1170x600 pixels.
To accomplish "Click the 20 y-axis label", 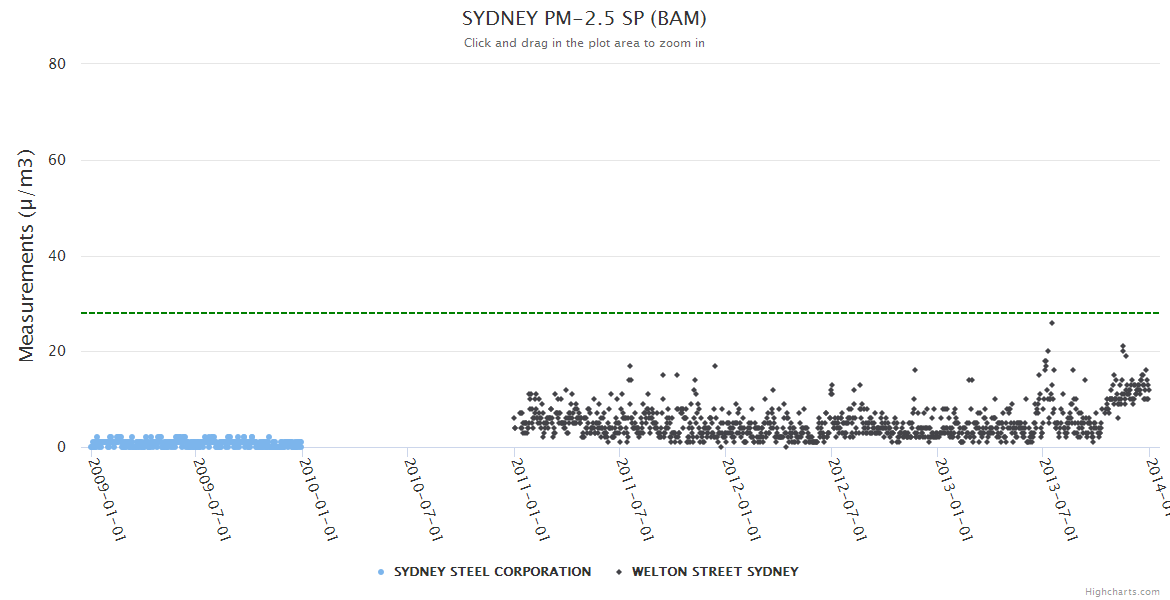I will pyautogui.click(x=57, y=351).
